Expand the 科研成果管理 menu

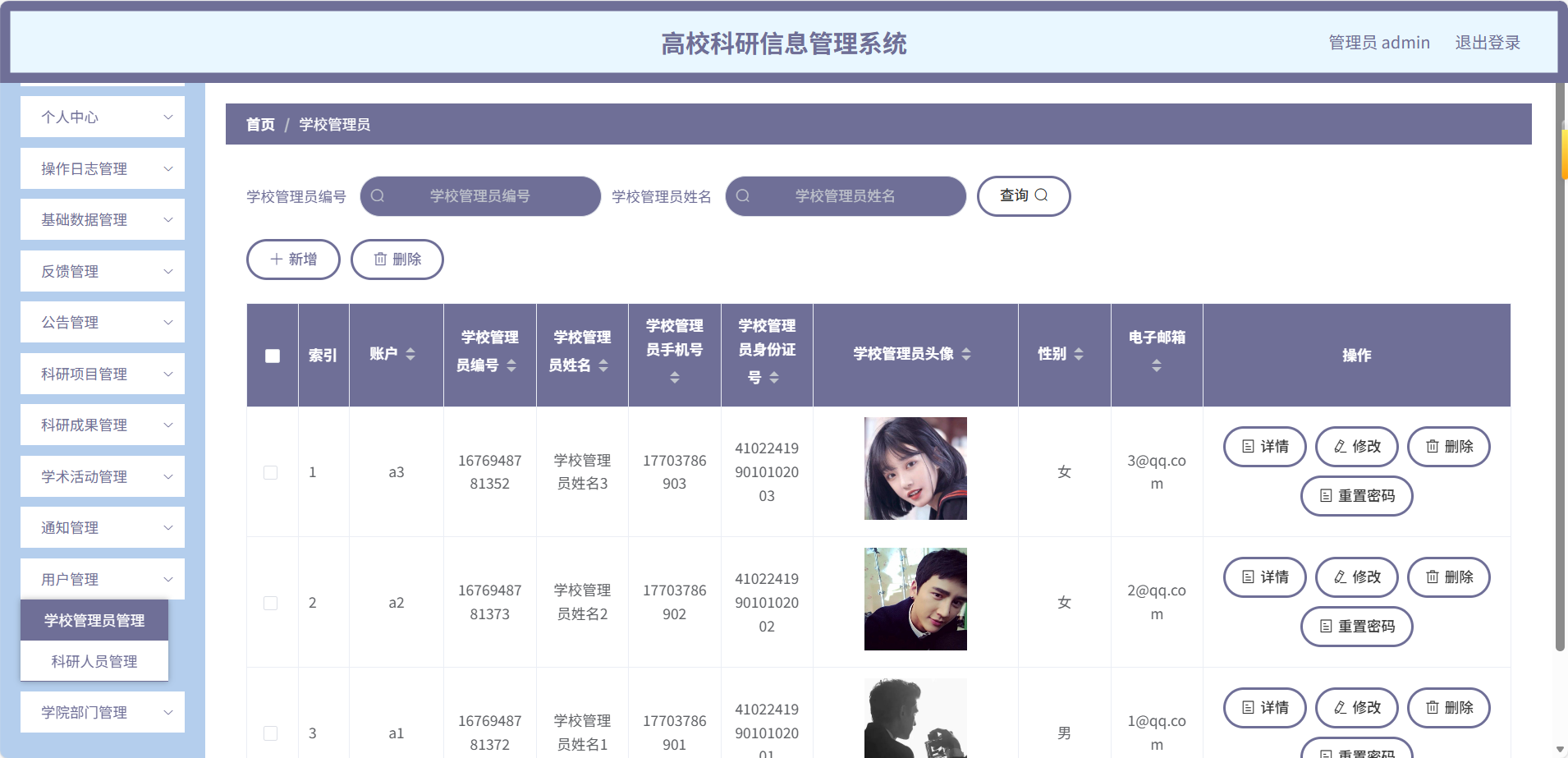(103, 425)
